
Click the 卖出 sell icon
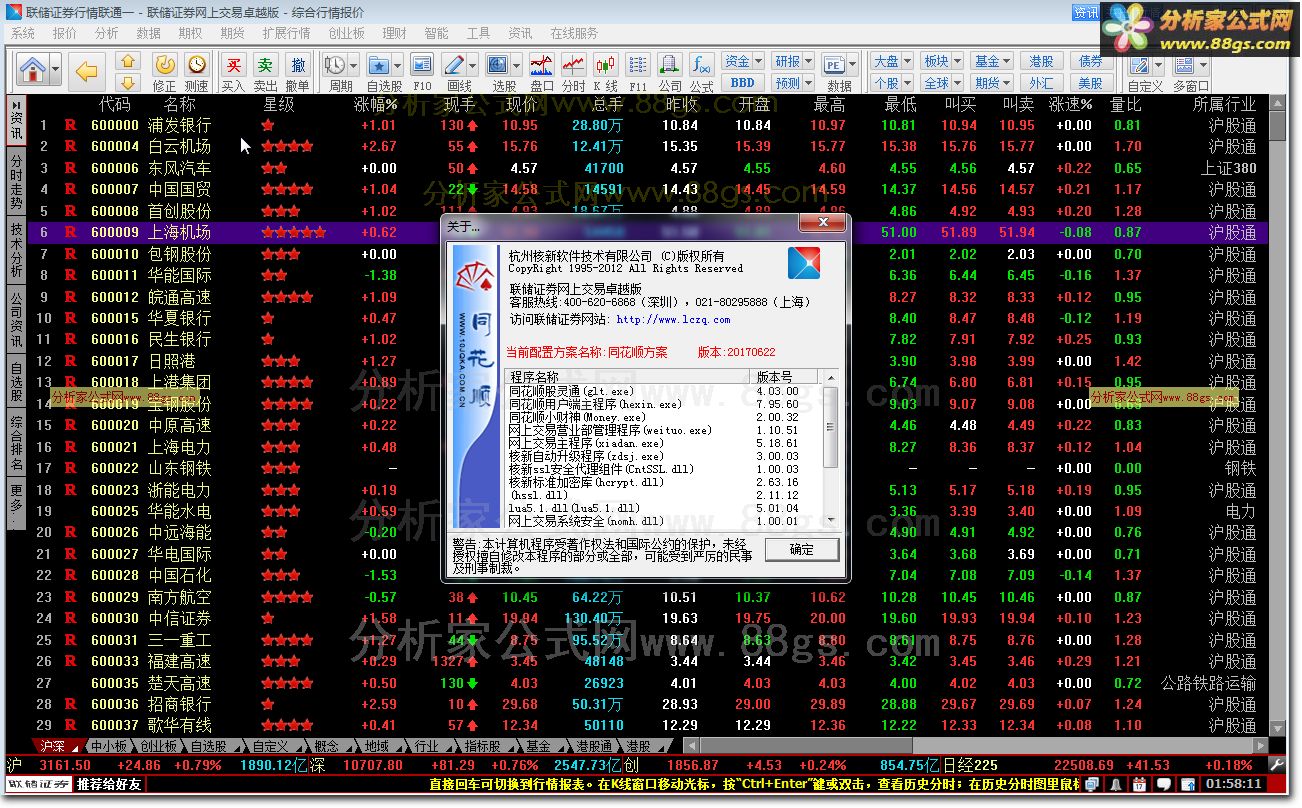tap(265, 64)
